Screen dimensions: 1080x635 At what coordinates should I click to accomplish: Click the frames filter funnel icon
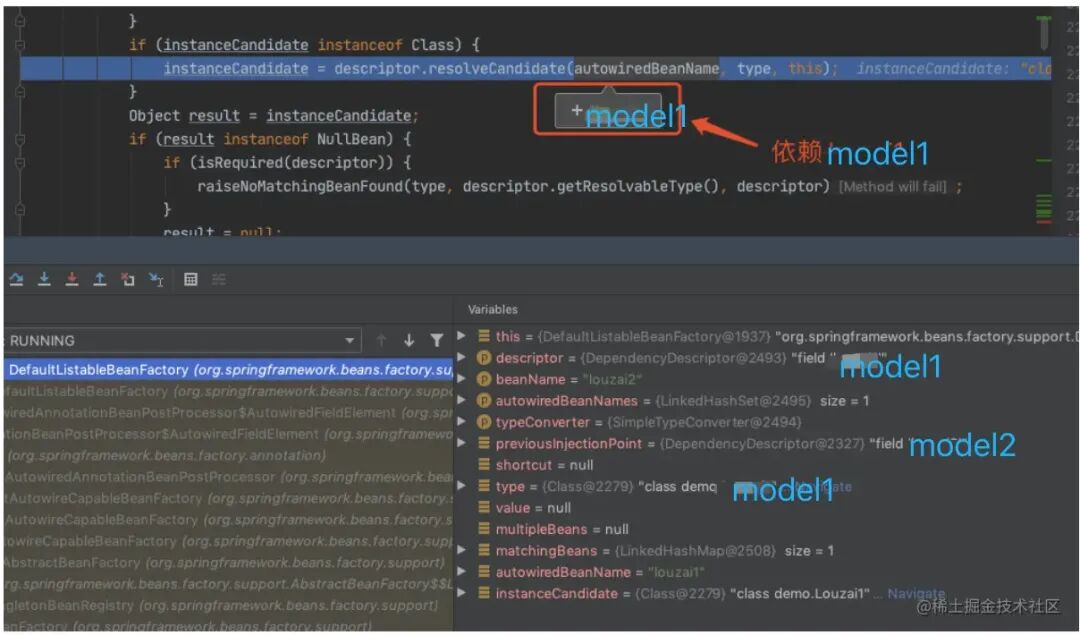click(437, 340)
